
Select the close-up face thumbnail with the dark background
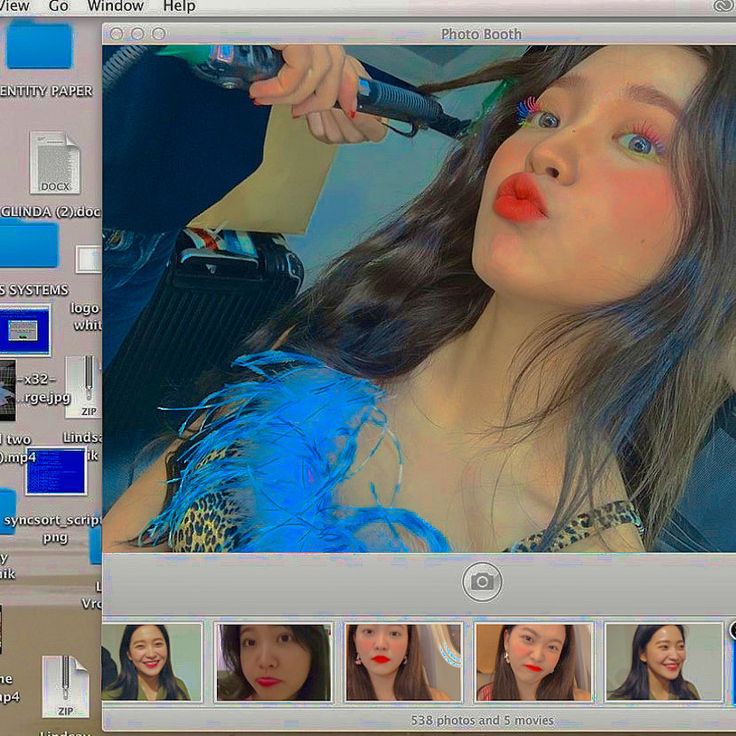pos(274,662)
